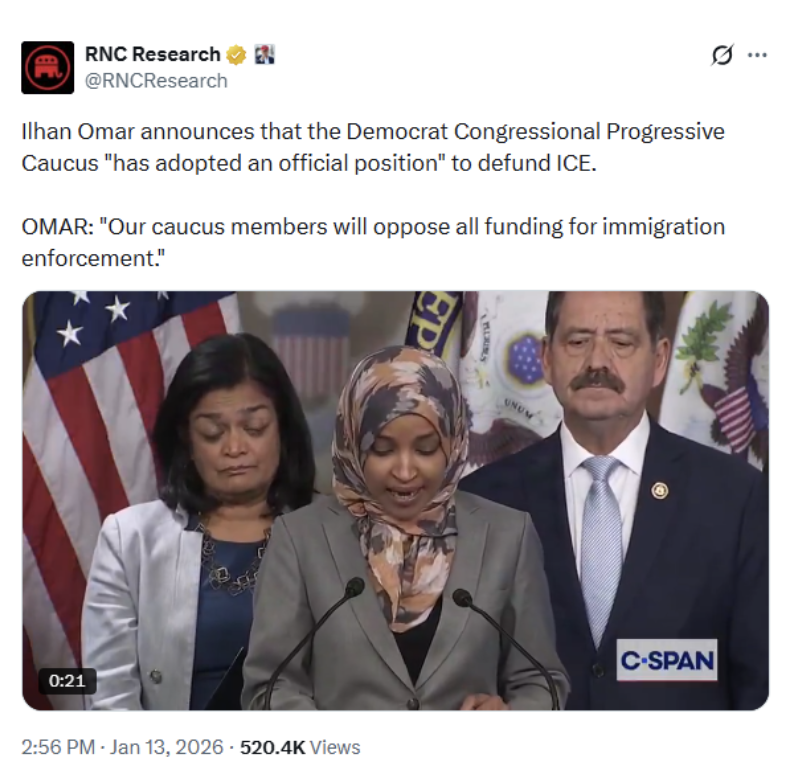The image size is (804, 776).
Task: Click the C-SPAN watermark logo in video
Action: point(667,660)
